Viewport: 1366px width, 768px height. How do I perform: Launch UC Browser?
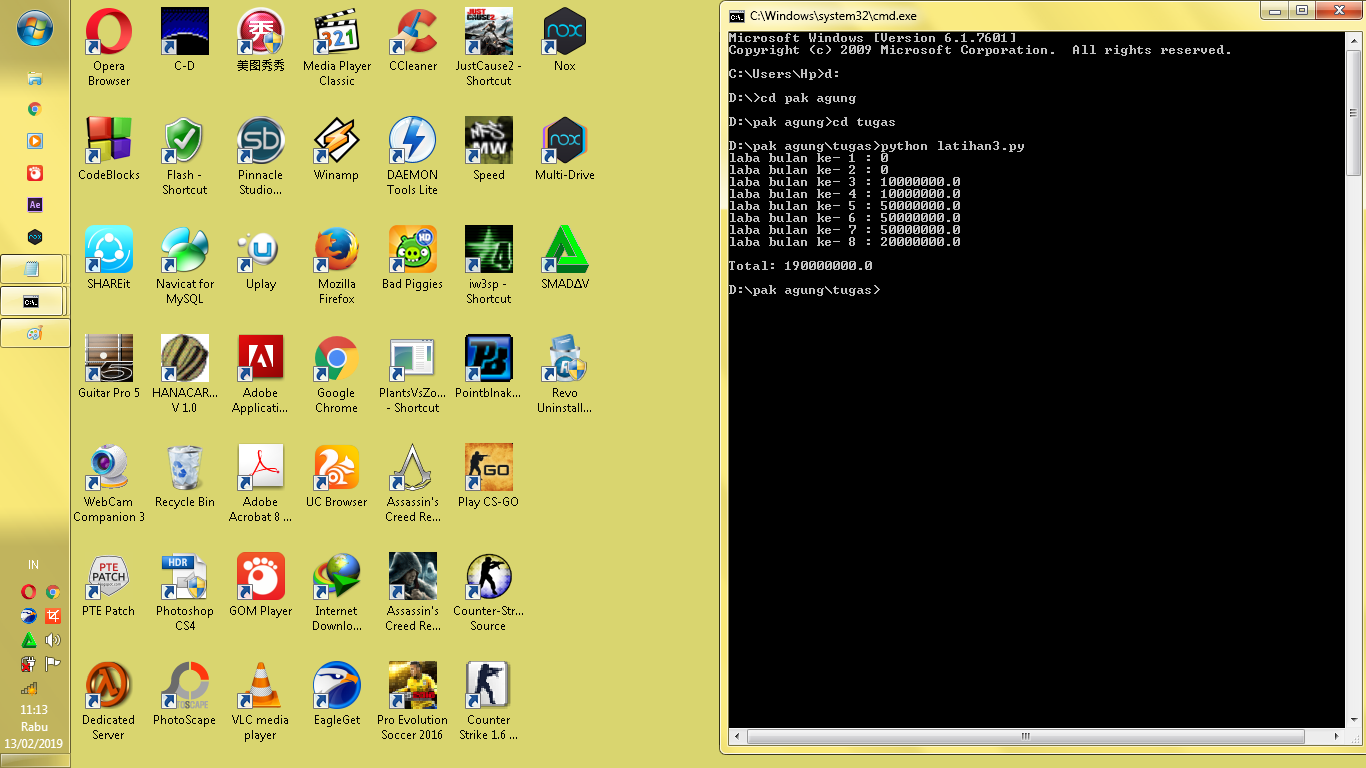pyautogui.click(x=336, y=466)
